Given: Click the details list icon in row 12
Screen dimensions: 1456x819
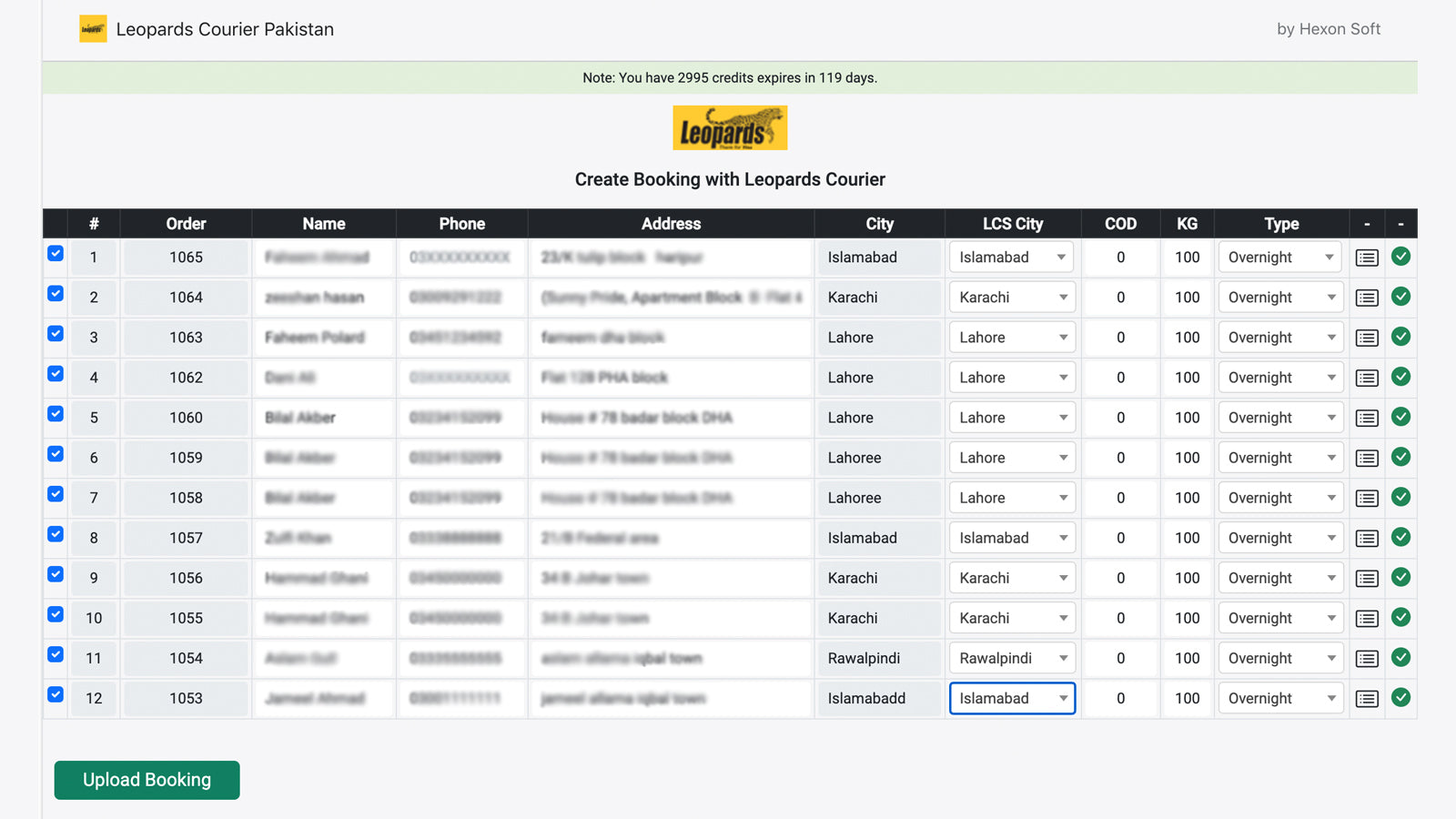Looking at the screenshot, I should (x=1367, y=698).
